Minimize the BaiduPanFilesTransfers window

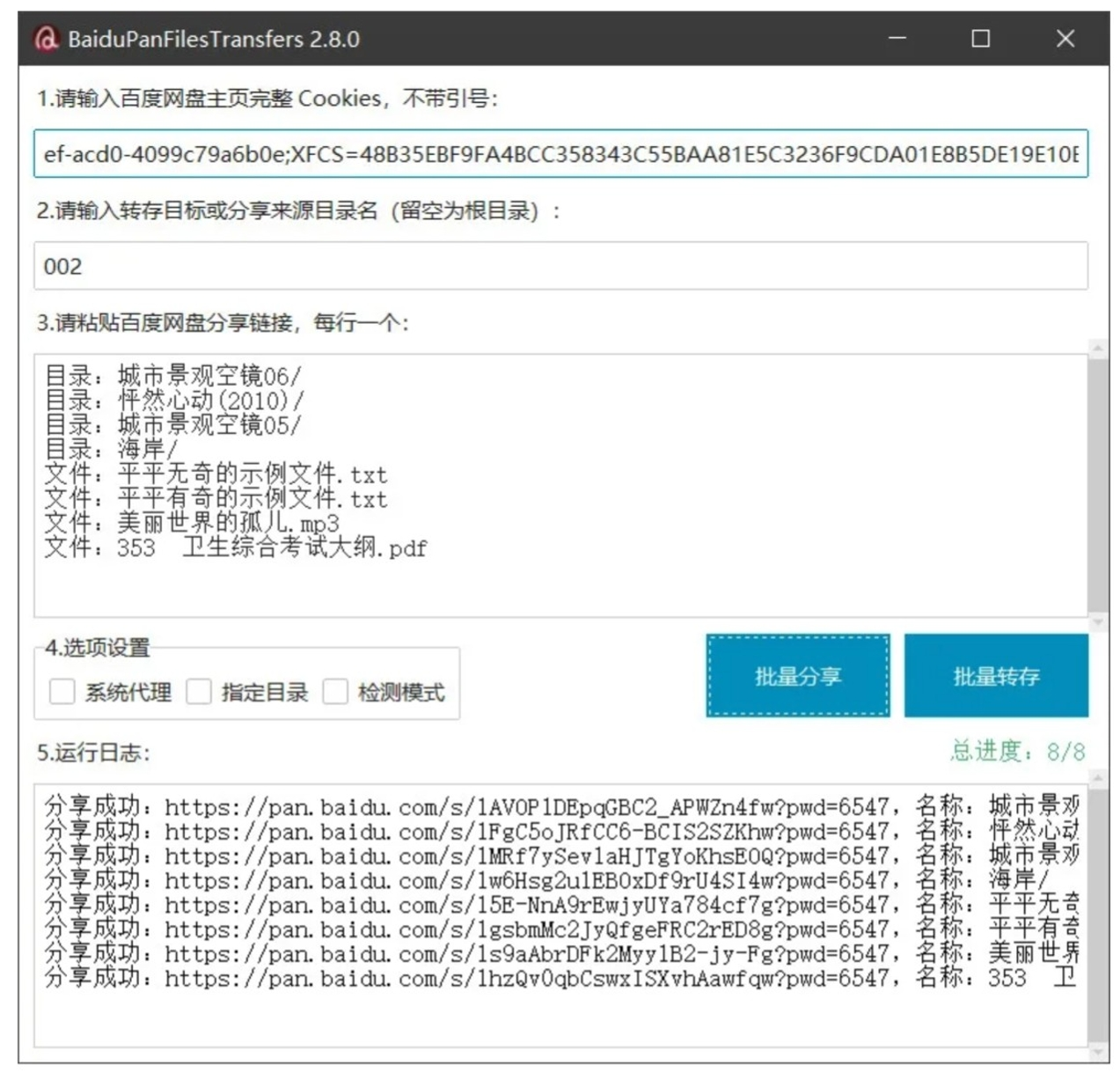(x=897, y=39)
